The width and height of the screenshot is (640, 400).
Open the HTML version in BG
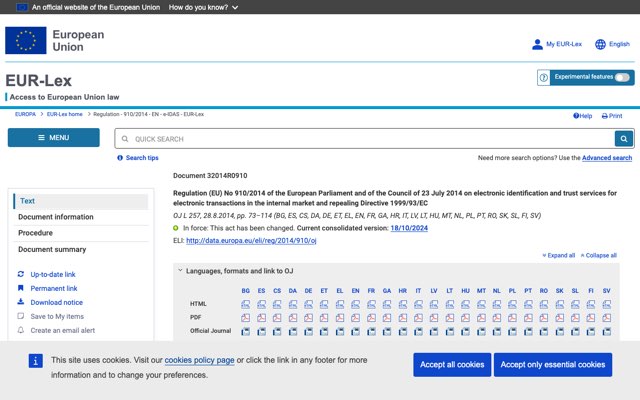click(x=245, y=304)
